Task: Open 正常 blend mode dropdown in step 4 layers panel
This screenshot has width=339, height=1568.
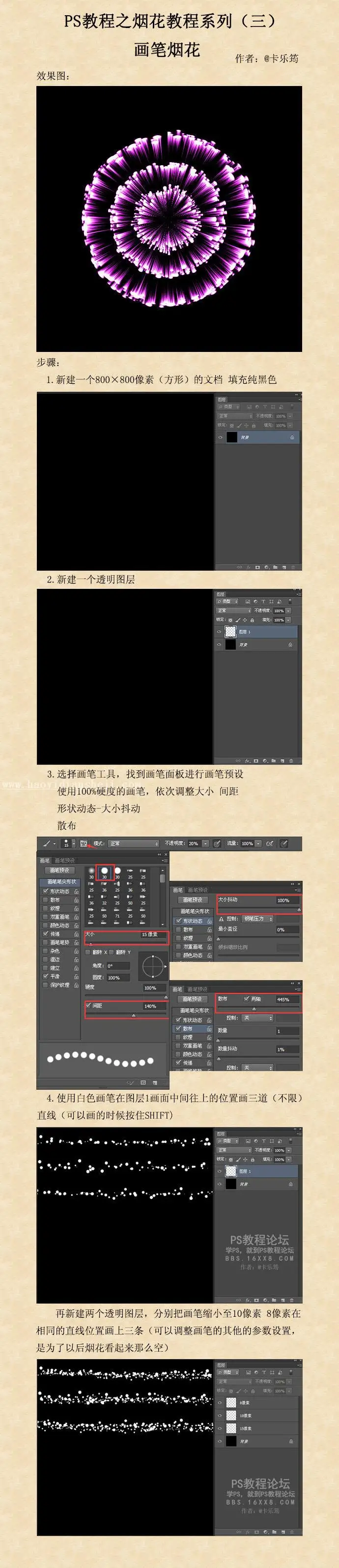Action: (234, 1150)
